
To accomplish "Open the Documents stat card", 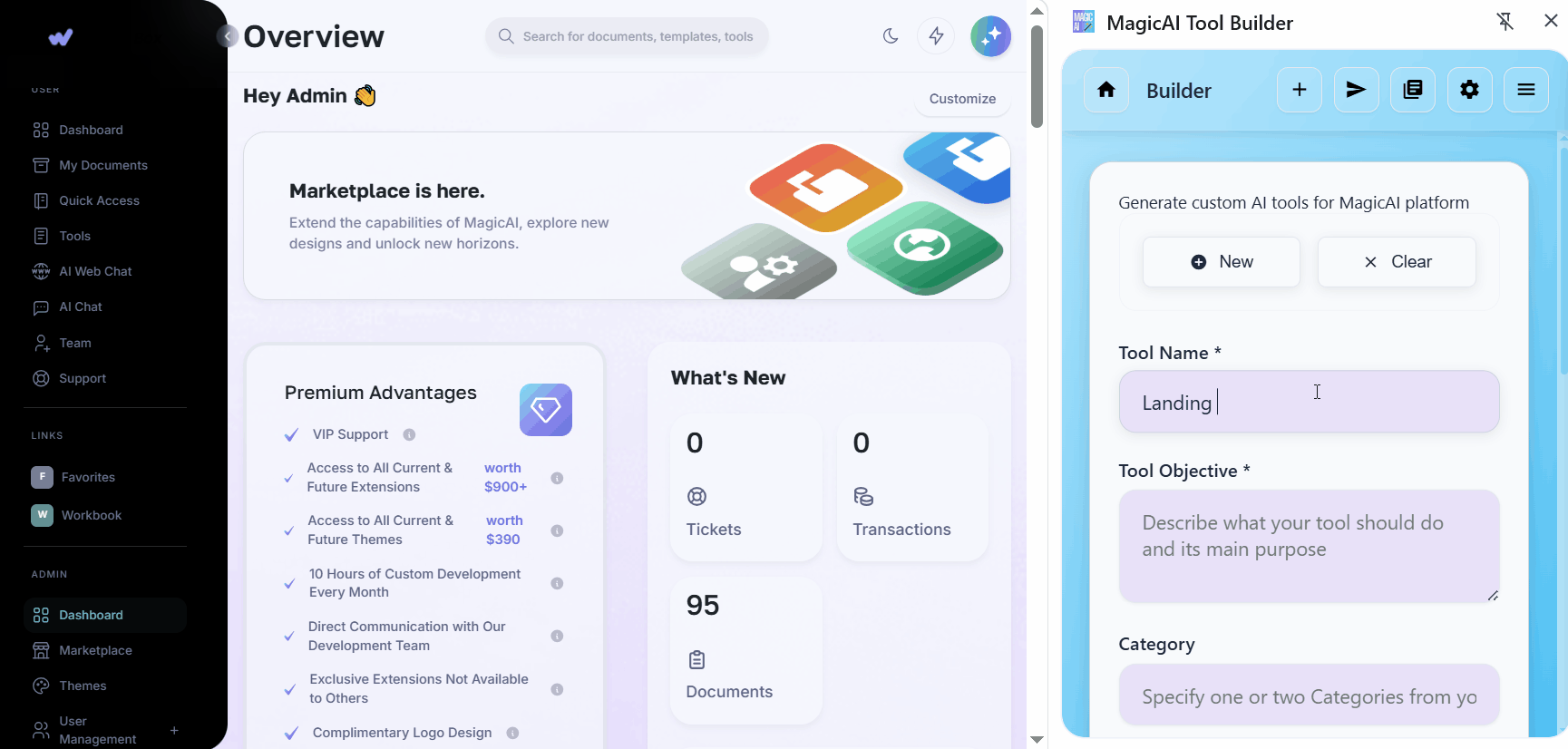I will [746, 650].
